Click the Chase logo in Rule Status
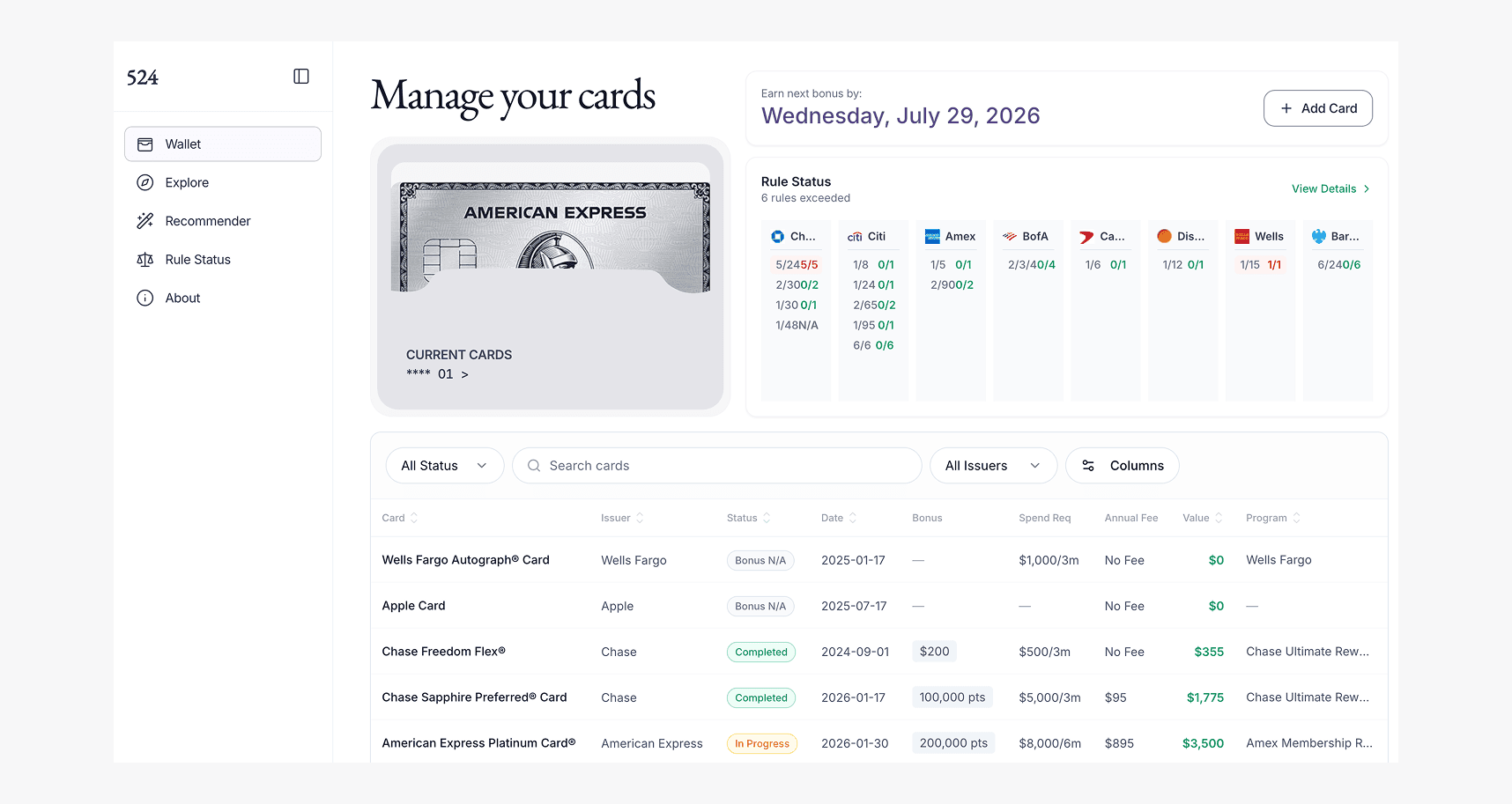 pyautogui.click(x=777, y=236)
